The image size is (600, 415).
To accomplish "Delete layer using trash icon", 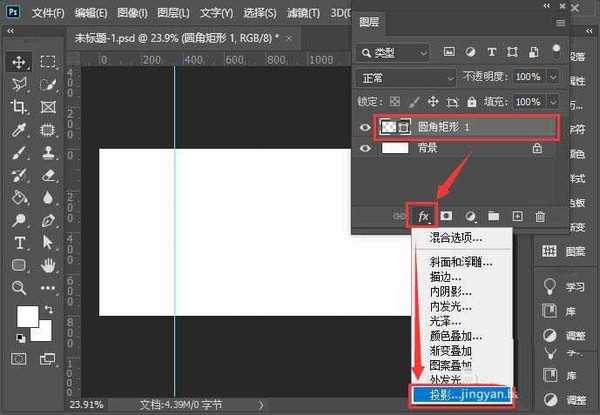I will click(x=540, y=215).
